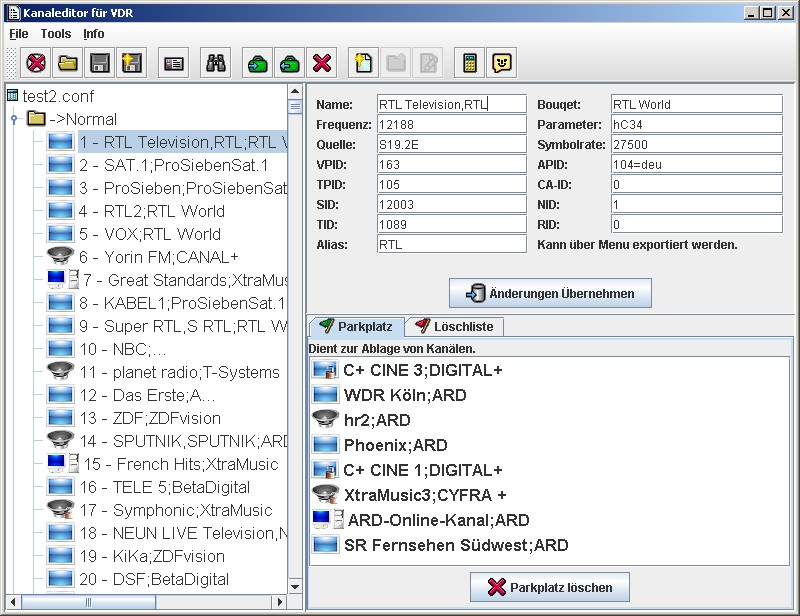Select Phoenix;ARD in the Parkplatz list
Viewport: 800px width, 616px height.
(395, 445)
